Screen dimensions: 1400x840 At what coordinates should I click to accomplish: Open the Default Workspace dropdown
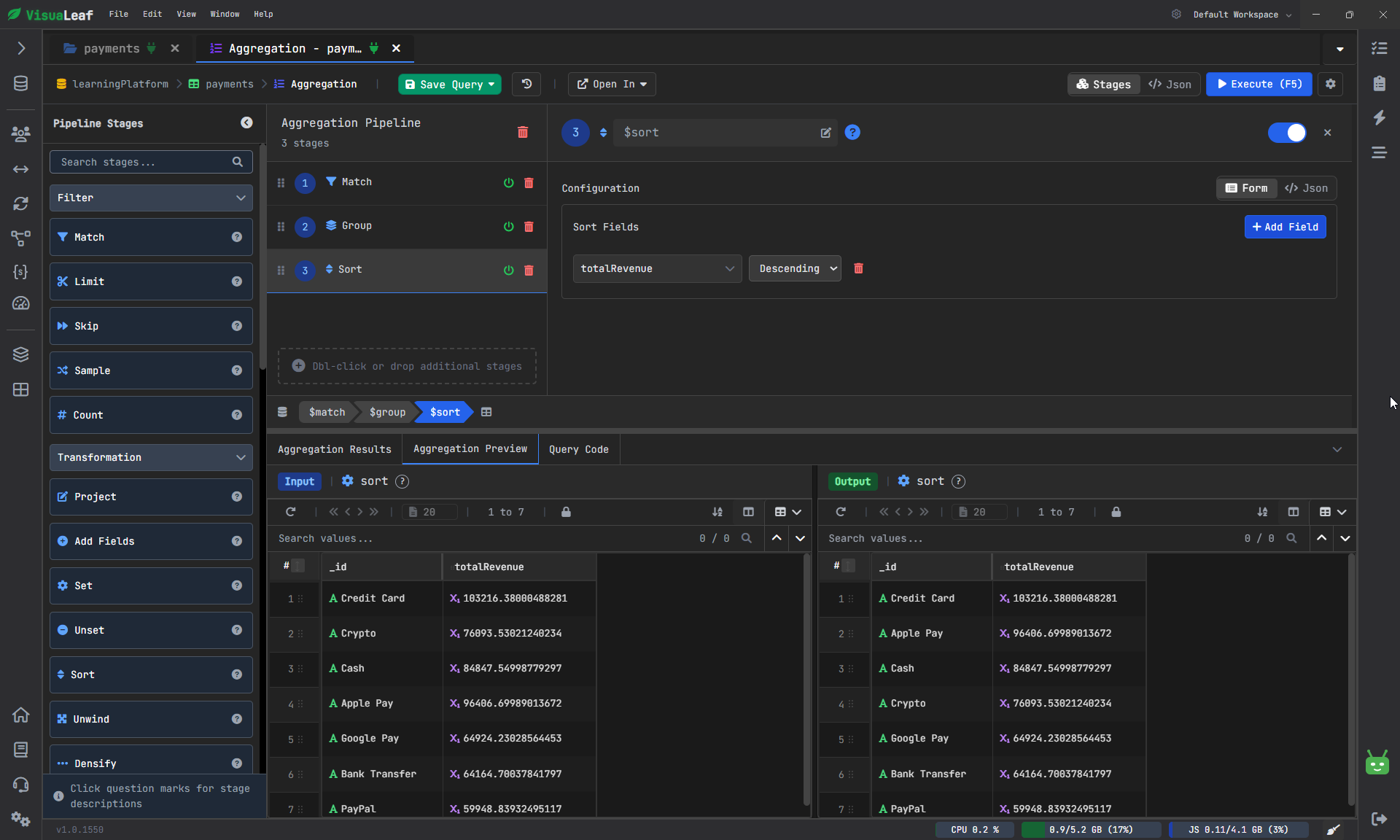tap(1242, 15)
